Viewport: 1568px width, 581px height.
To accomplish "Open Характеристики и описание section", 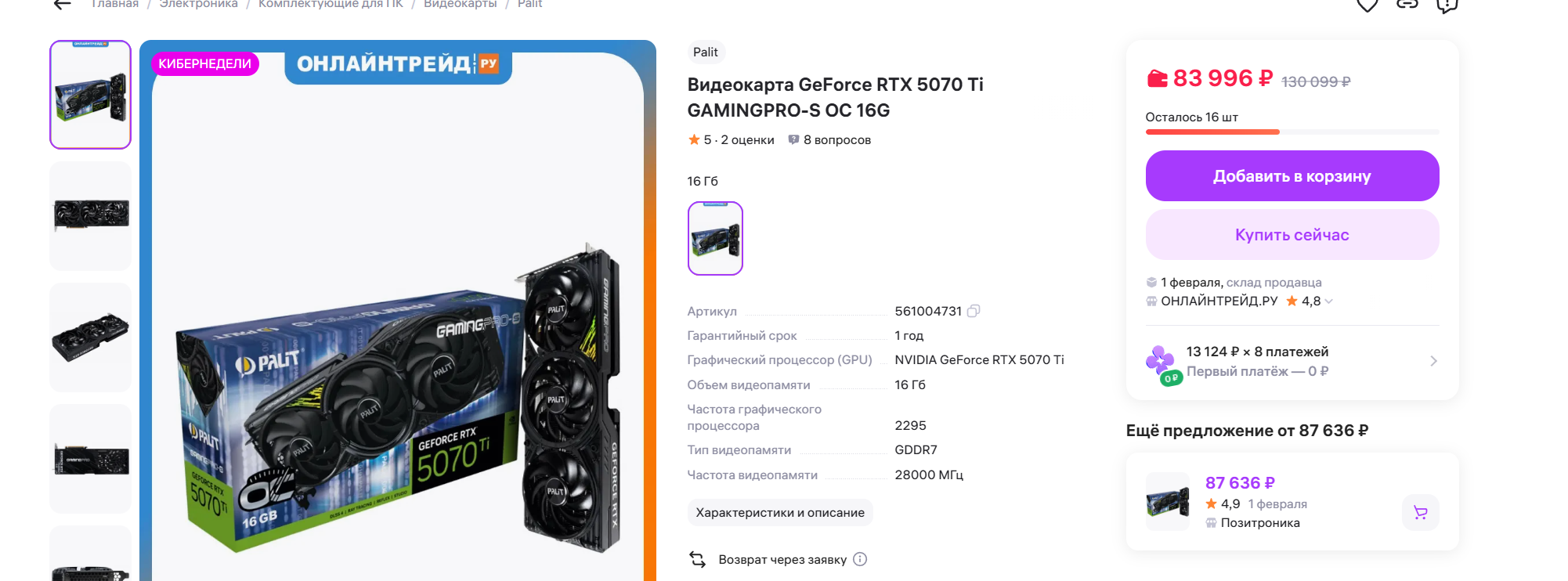I will [x=780, y=513].
